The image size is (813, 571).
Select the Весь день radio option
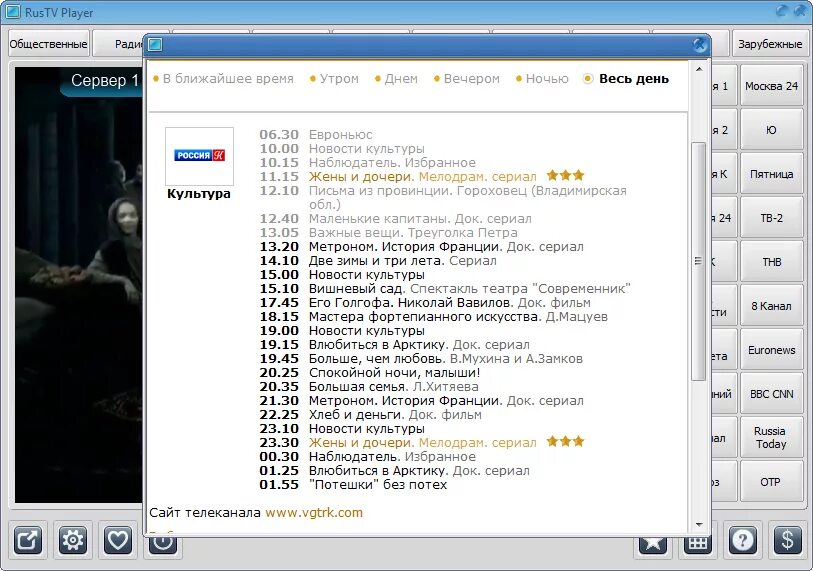pos(626,79)
